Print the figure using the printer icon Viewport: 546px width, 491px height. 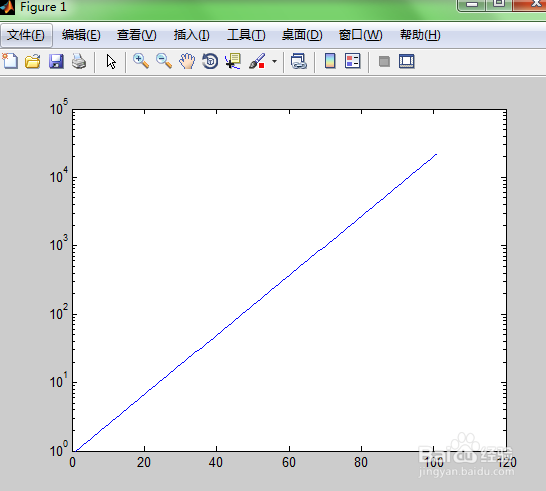(x=79, y=62)
